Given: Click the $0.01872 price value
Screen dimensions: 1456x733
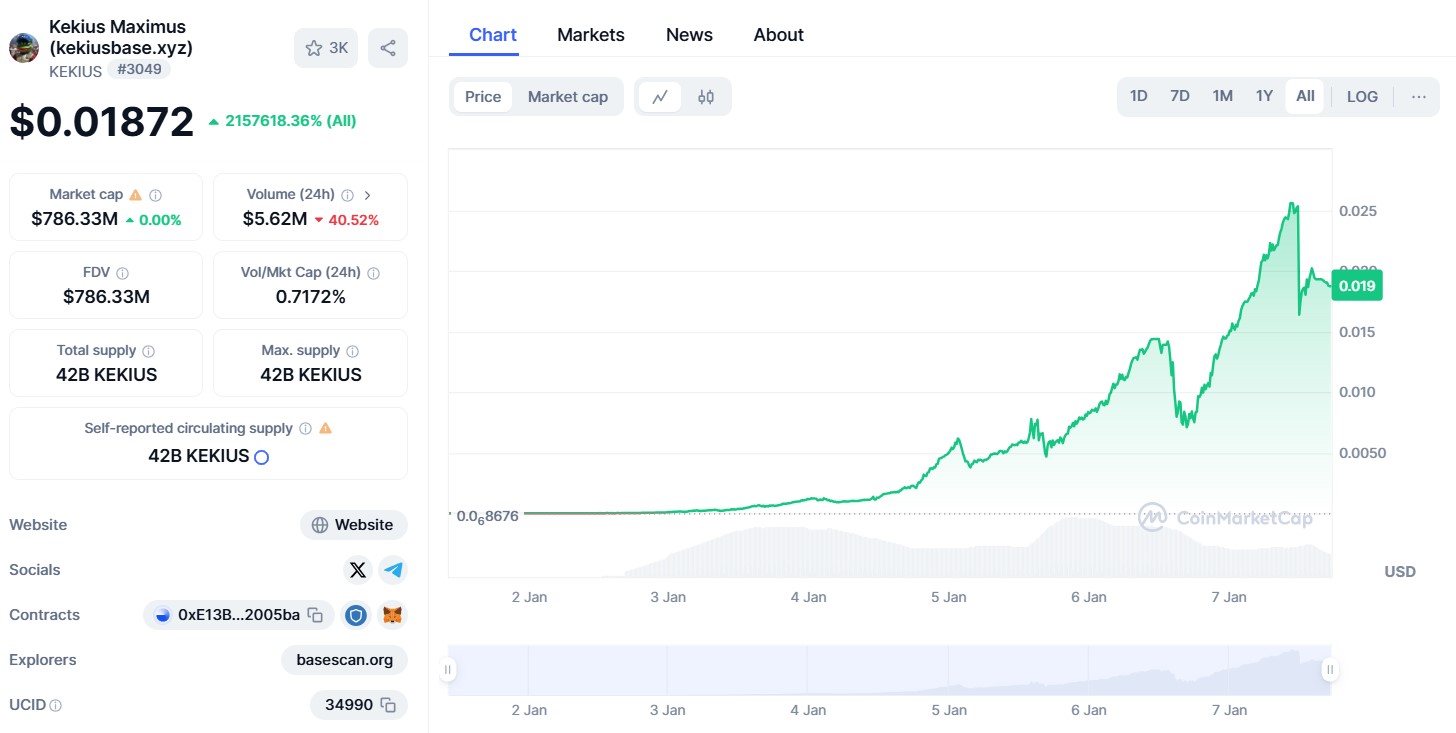Looking at the screenshot, I should tap(101, 121).
